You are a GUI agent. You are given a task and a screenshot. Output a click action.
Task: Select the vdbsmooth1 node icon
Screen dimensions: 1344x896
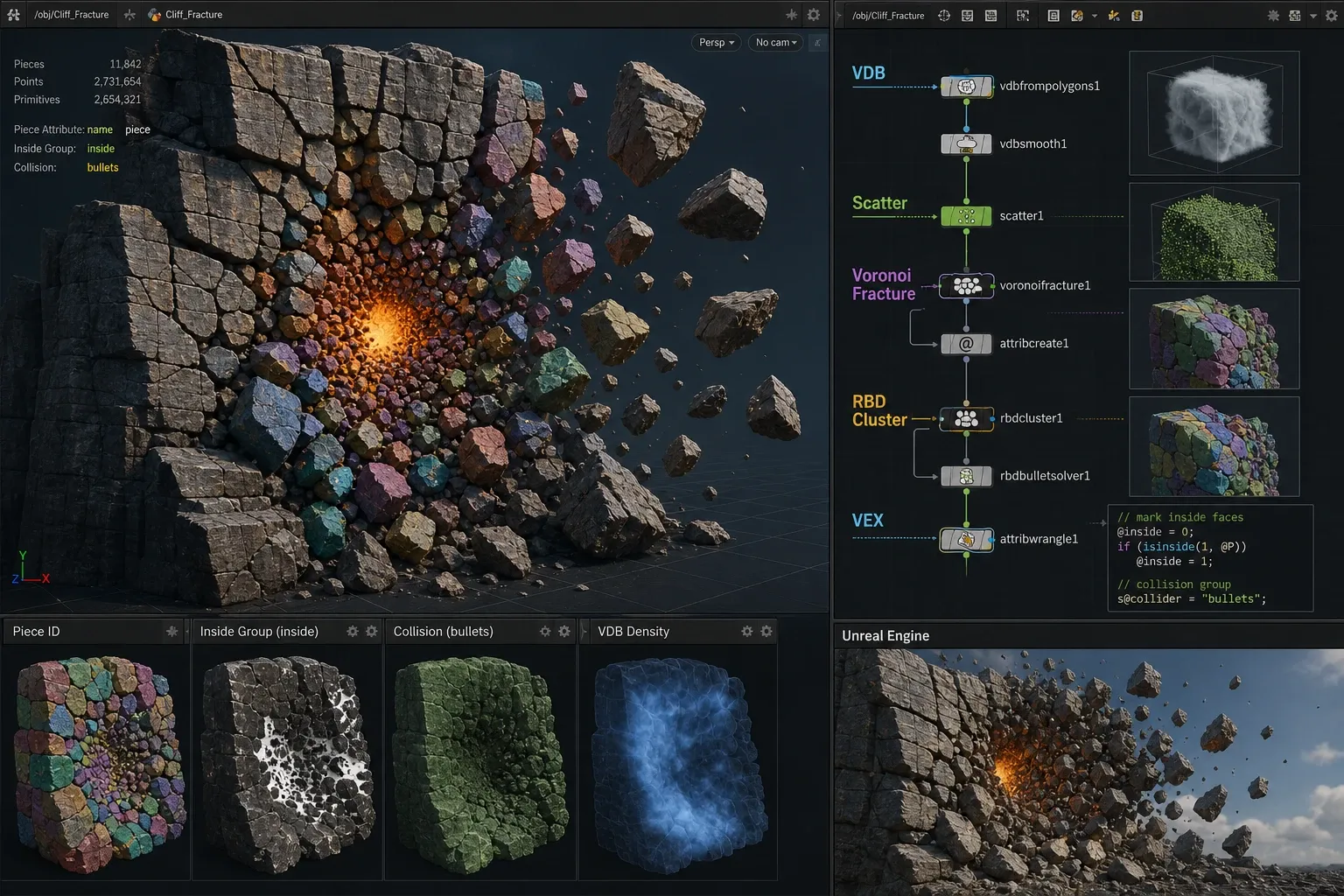pos(966,144)
